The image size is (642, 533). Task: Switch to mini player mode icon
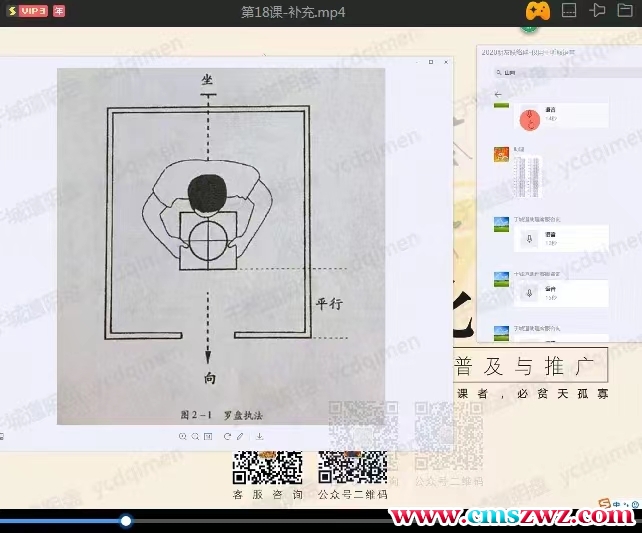click(x=568, y=11)
